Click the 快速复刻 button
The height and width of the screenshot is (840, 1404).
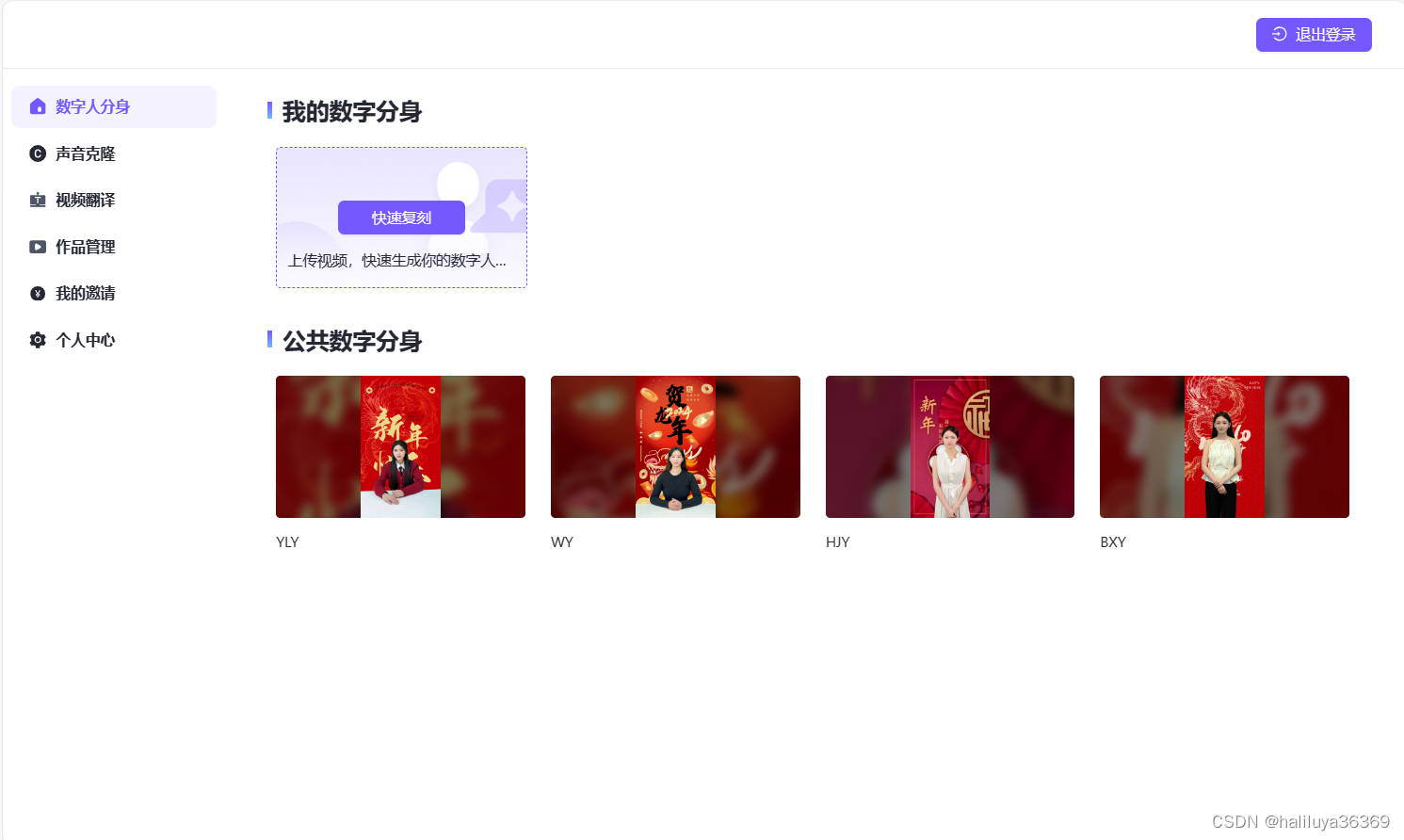[401, 218]
